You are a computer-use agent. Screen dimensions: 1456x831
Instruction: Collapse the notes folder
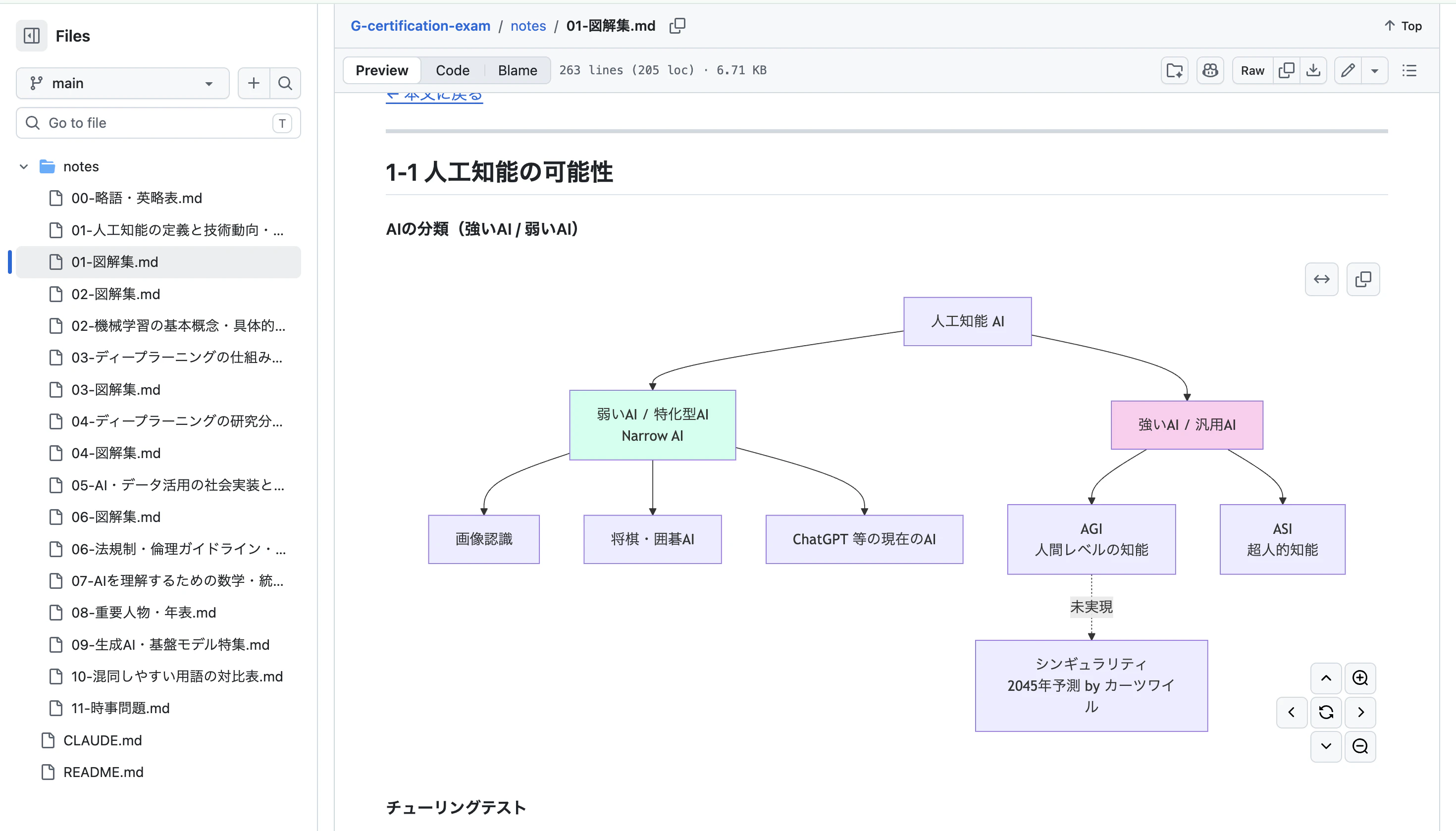tap(23, 167)
